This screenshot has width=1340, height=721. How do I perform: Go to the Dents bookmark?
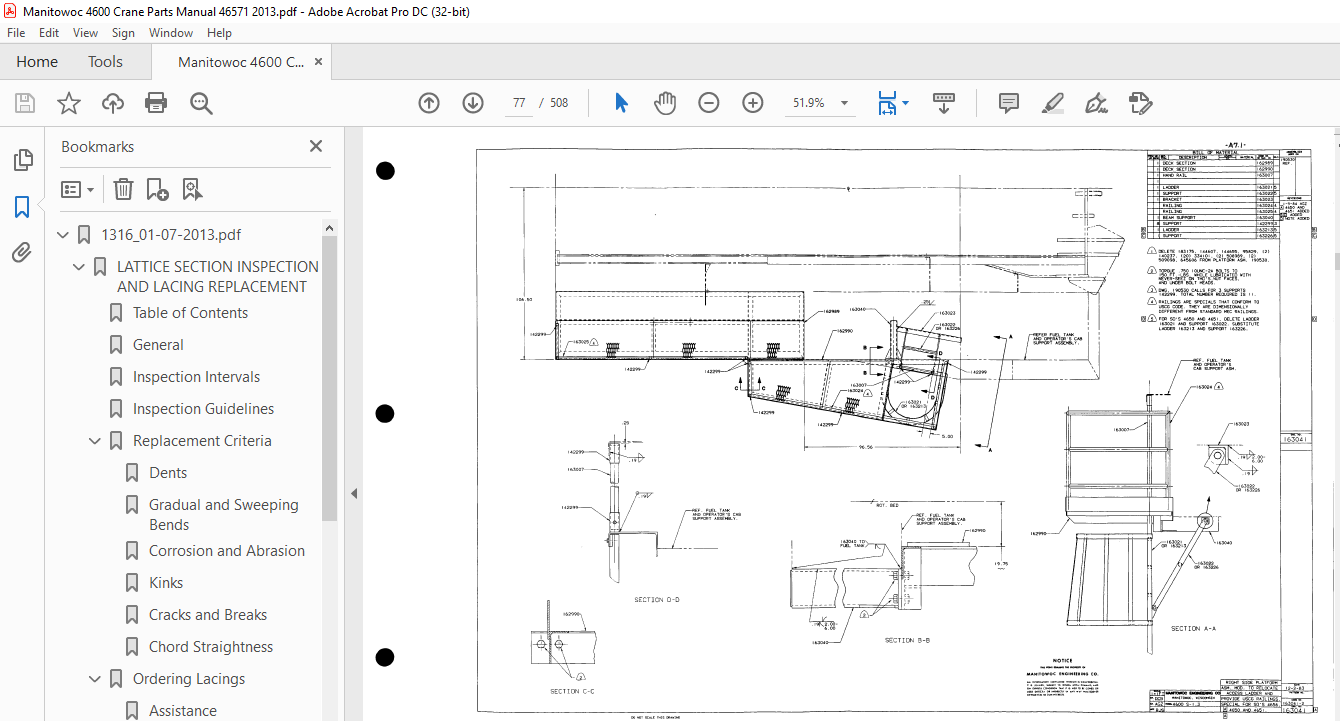click(168, 473)
